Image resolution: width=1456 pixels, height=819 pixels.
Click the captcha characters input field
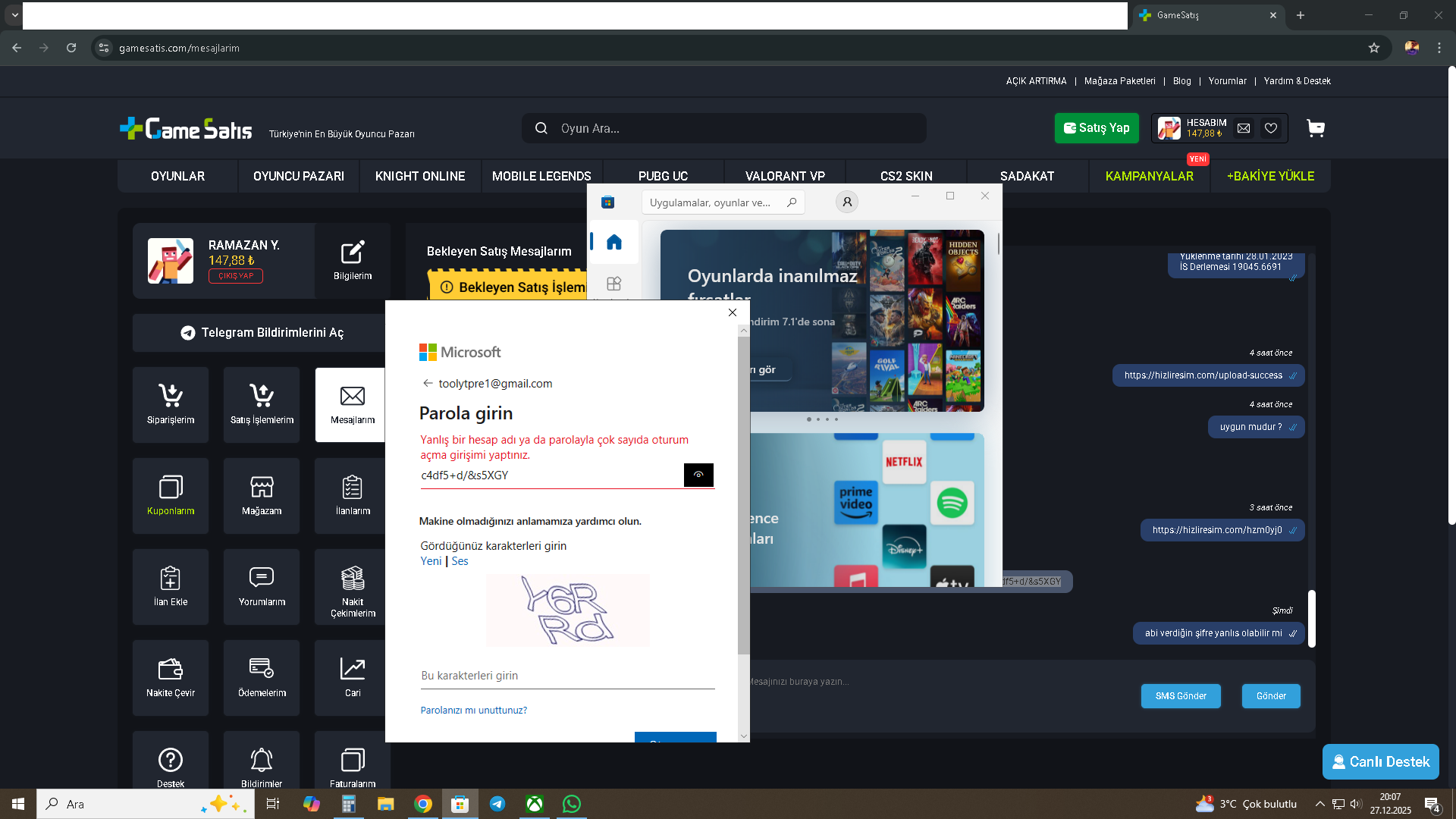pos(568,676)
